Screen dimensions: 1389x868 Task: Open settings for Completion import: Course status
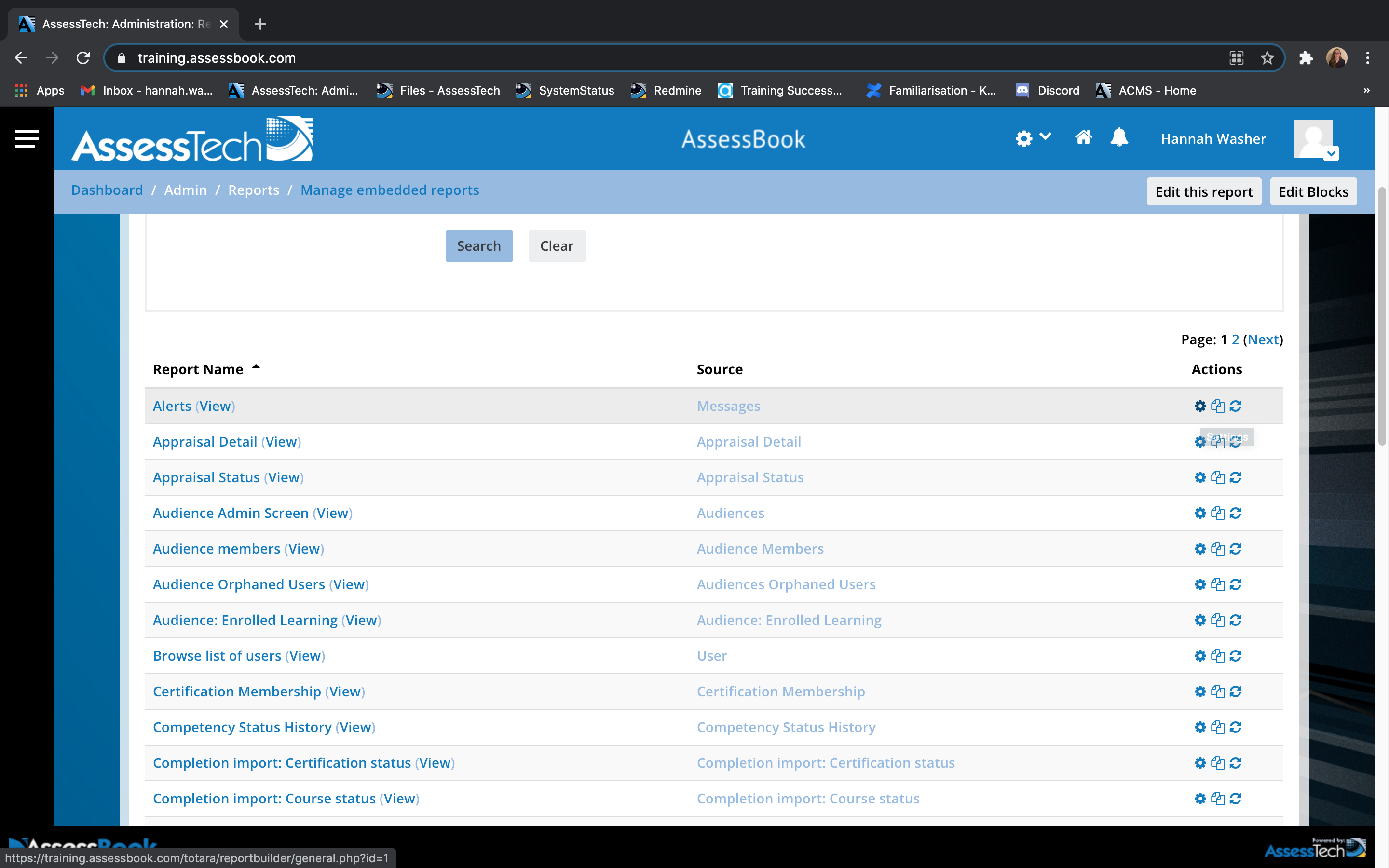[1200, 798]
